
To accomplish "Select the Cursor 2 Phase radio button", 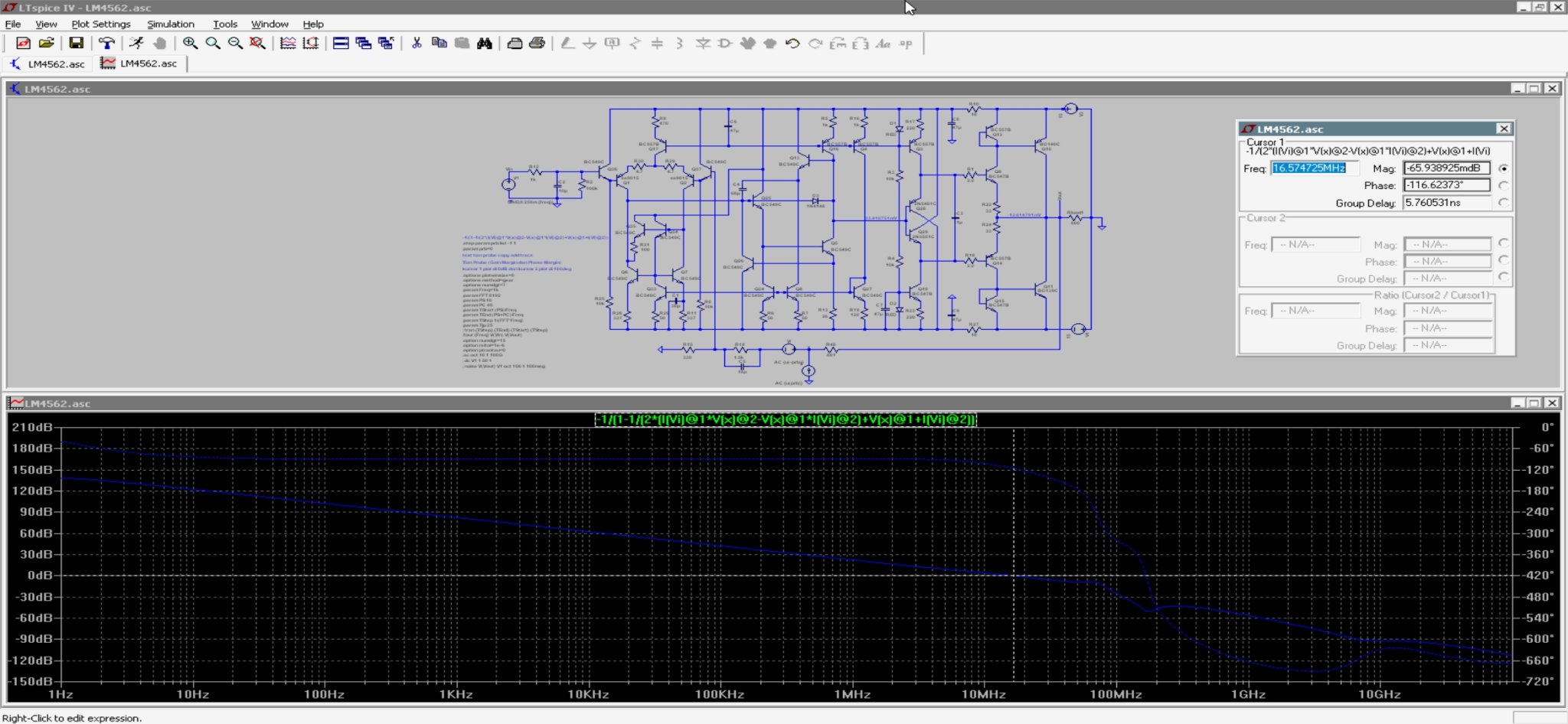I will (x=1504, y=260).
